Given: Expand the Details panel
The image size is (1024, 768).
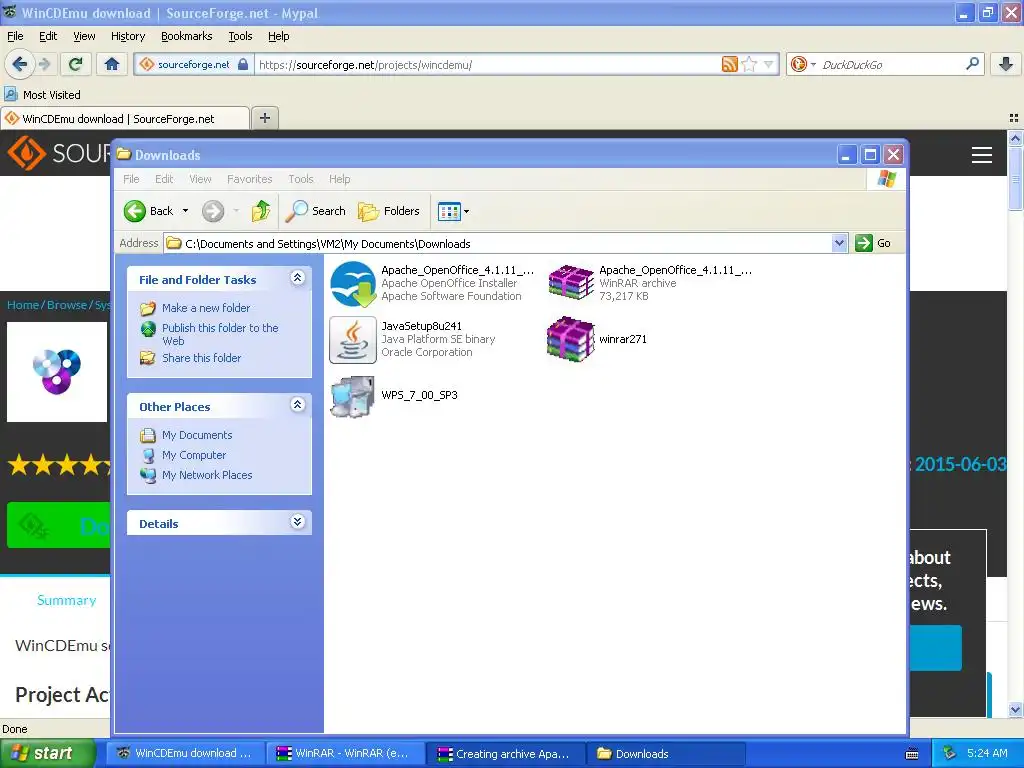Looking at the screenshot, I should pyautogui.click(x=297, y=522).
